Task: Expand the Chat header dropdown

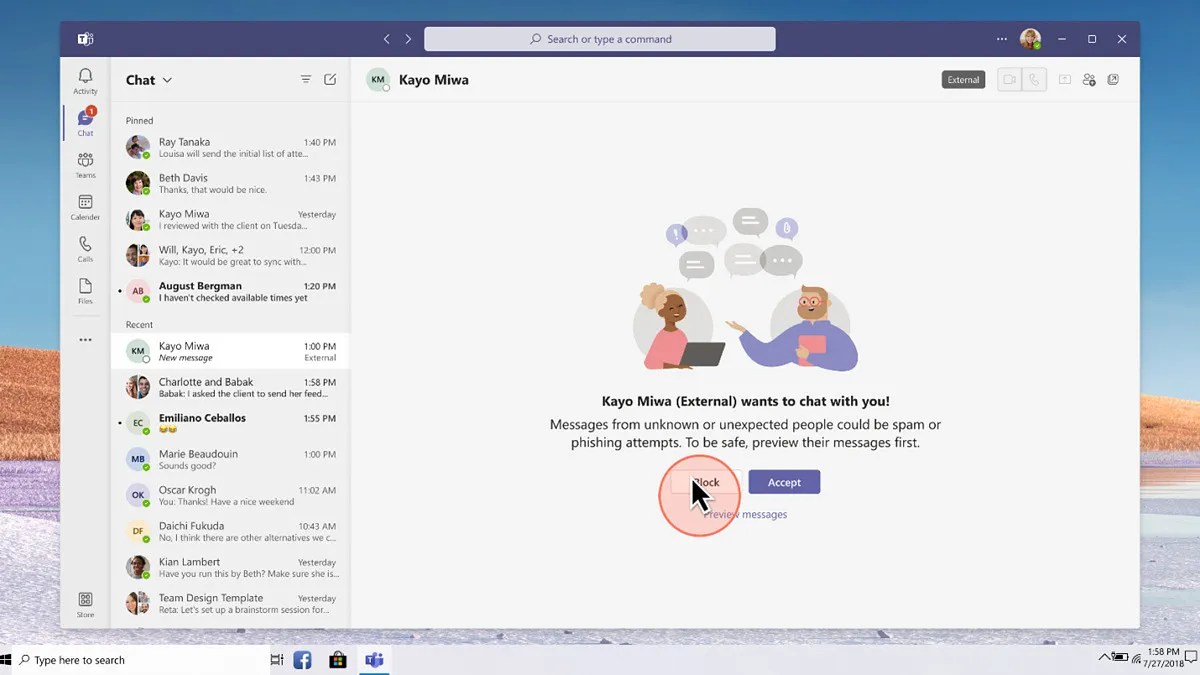Action: point(166,80)
